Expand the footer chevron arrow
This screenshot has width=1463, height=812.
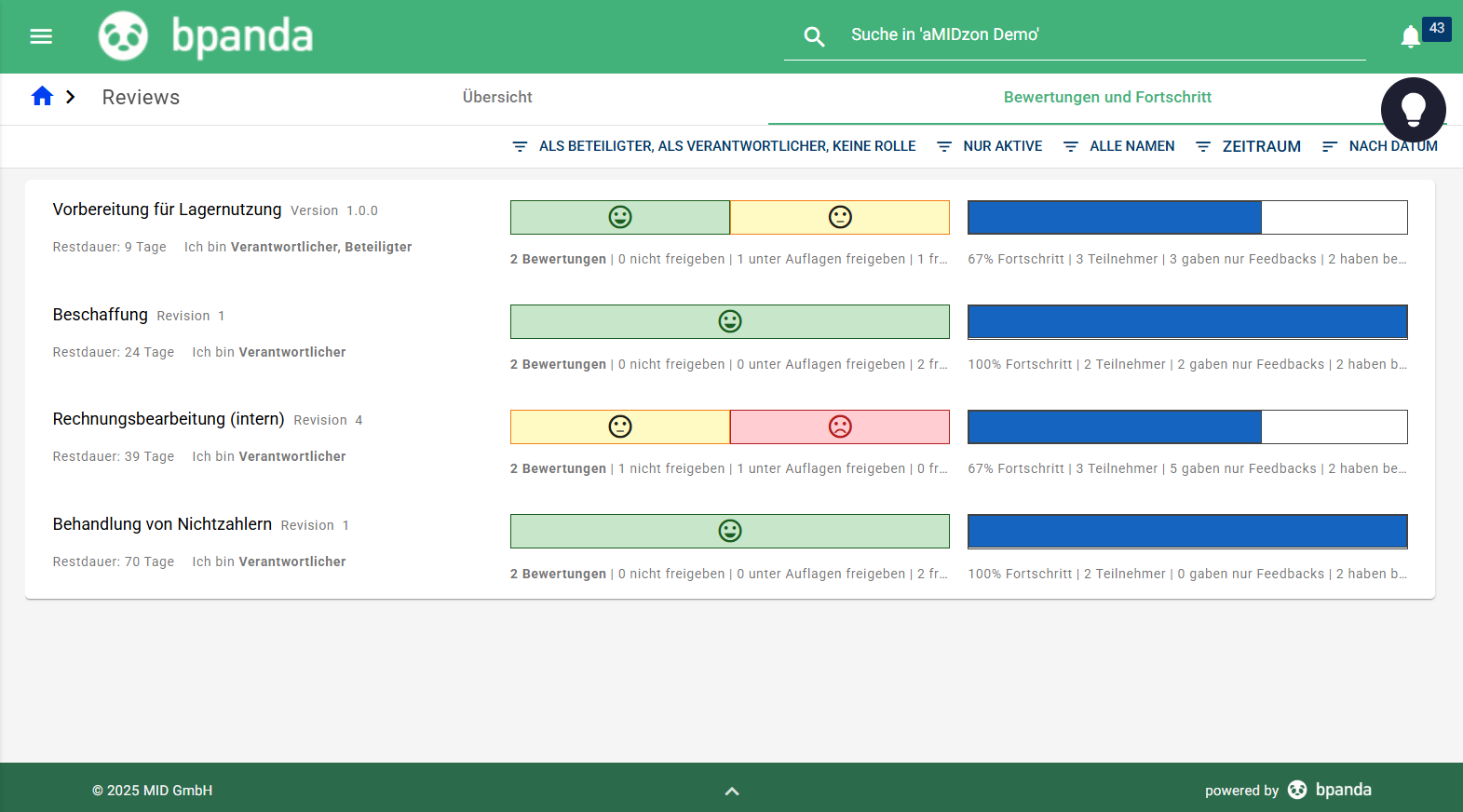pyautogui.click(x=732, y=791)
